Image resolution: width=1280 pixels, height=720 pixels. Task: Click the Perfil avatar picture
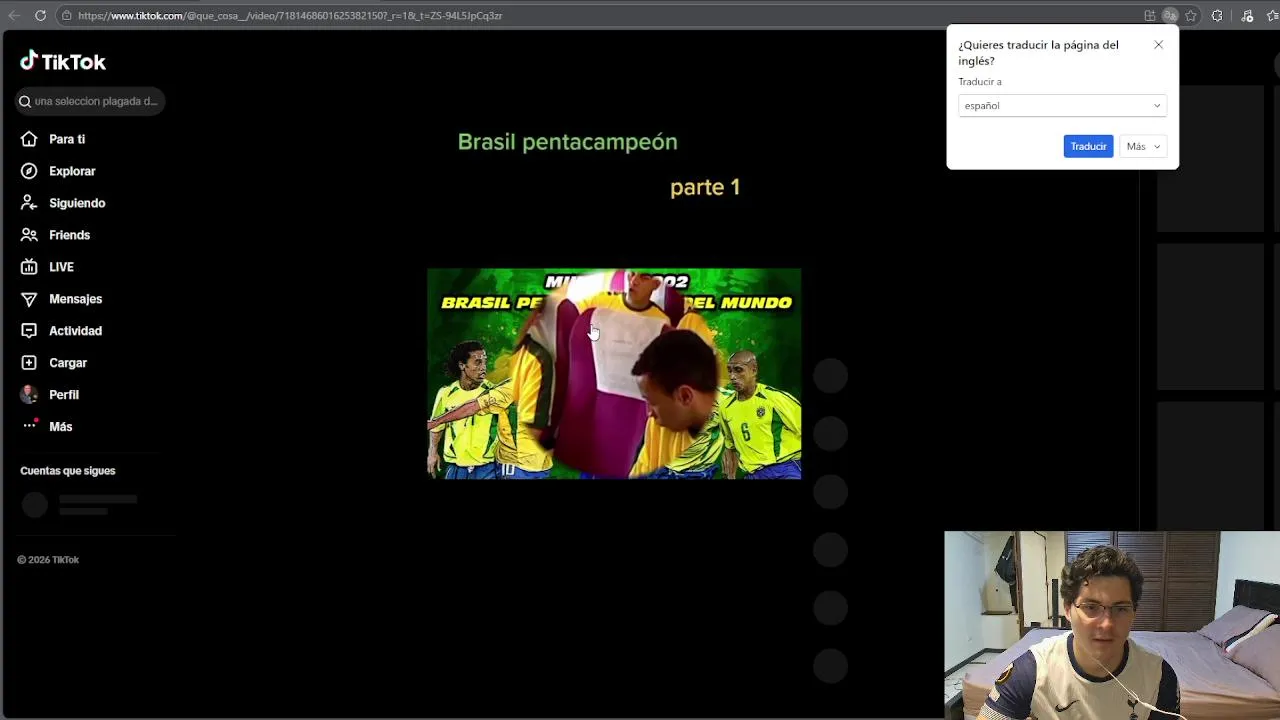tap(29, 394)
